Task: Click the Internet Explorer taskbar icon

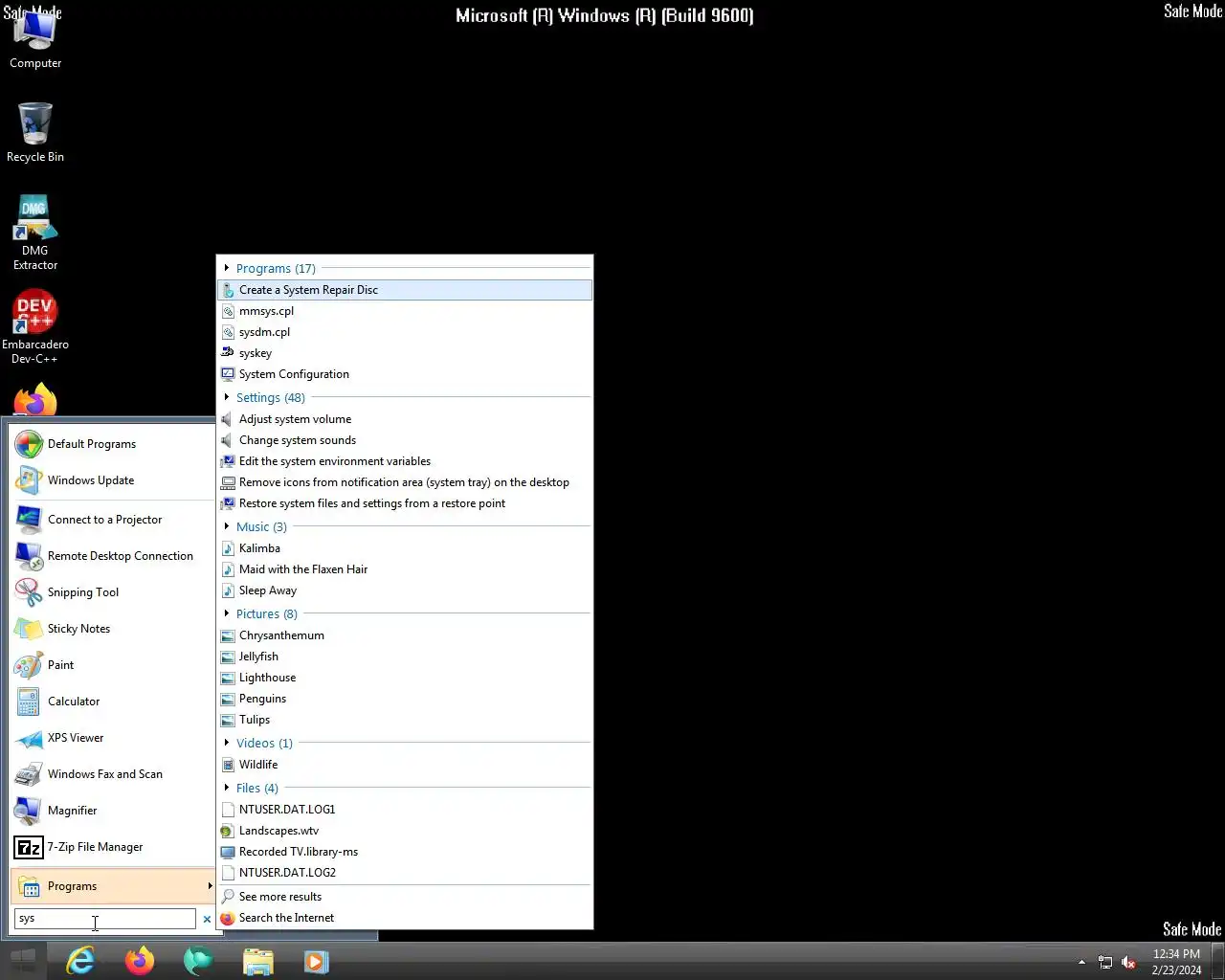Action: pos(80,961)
